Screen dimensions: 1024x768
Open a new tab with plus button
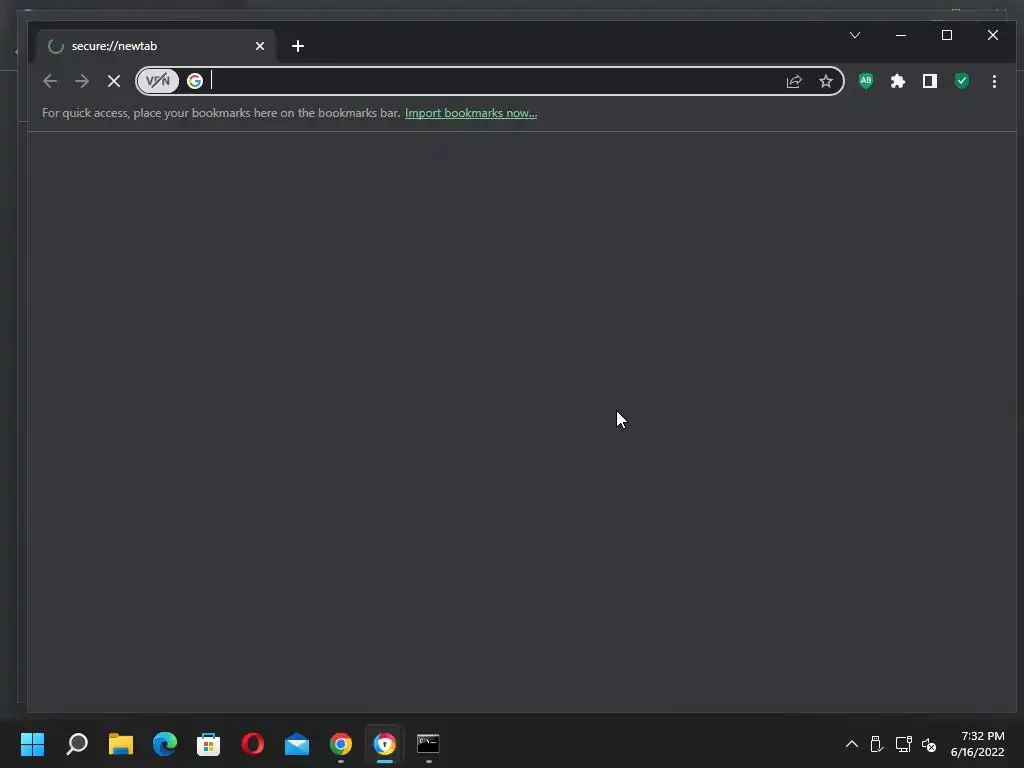298,46
